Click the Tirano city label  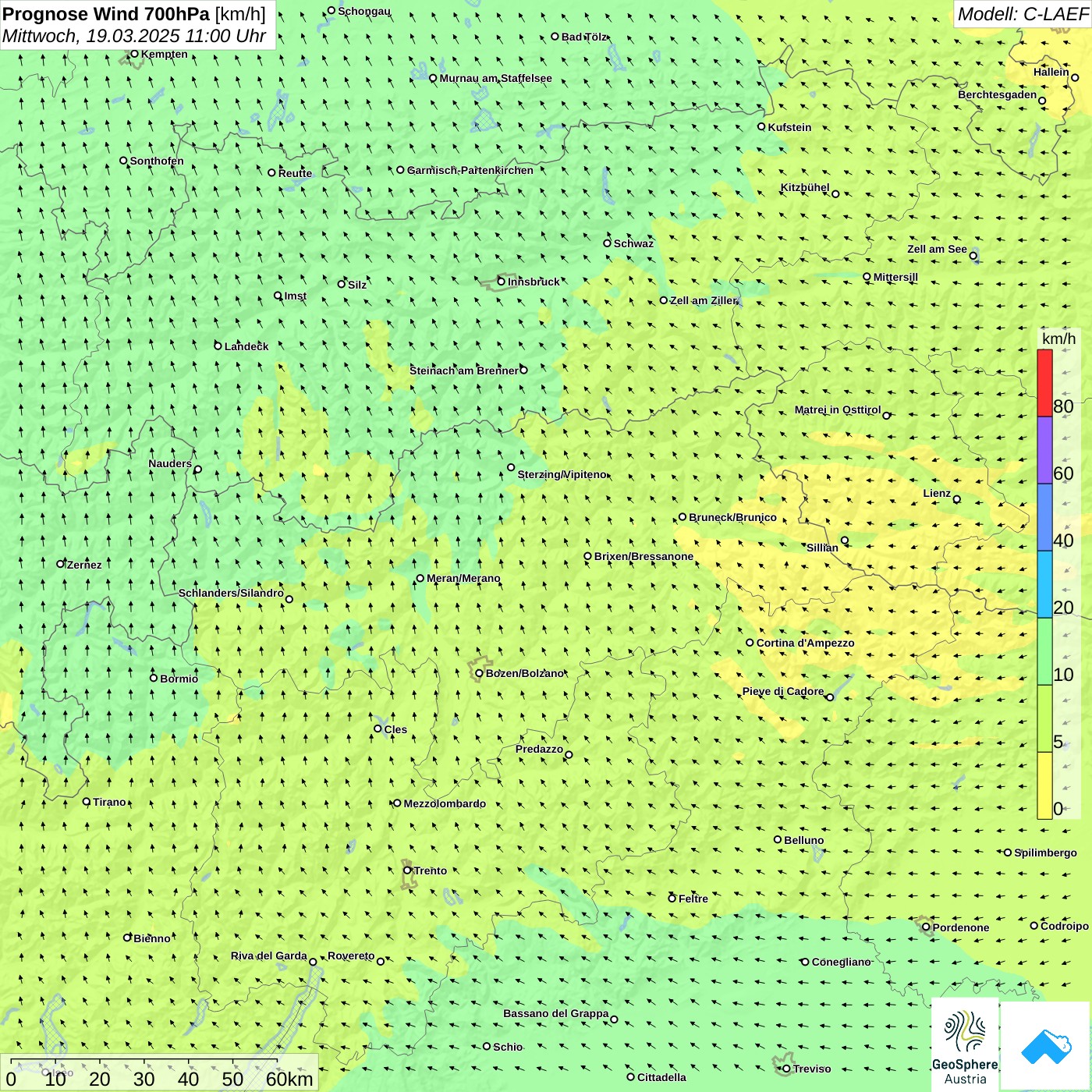(109, 802)
